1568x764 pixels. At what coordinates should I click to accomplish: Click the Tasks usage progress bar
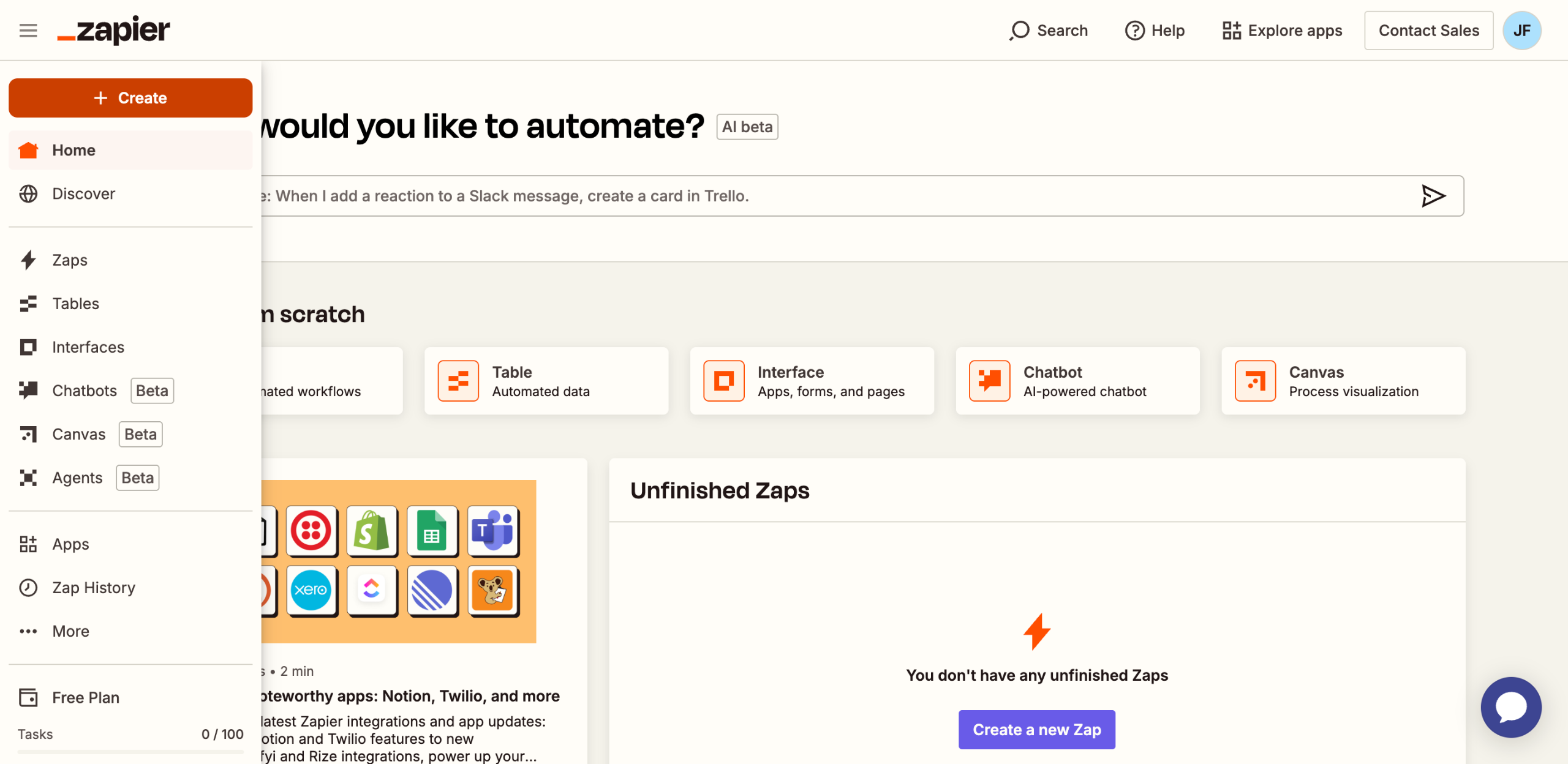[x=130, y=752]
